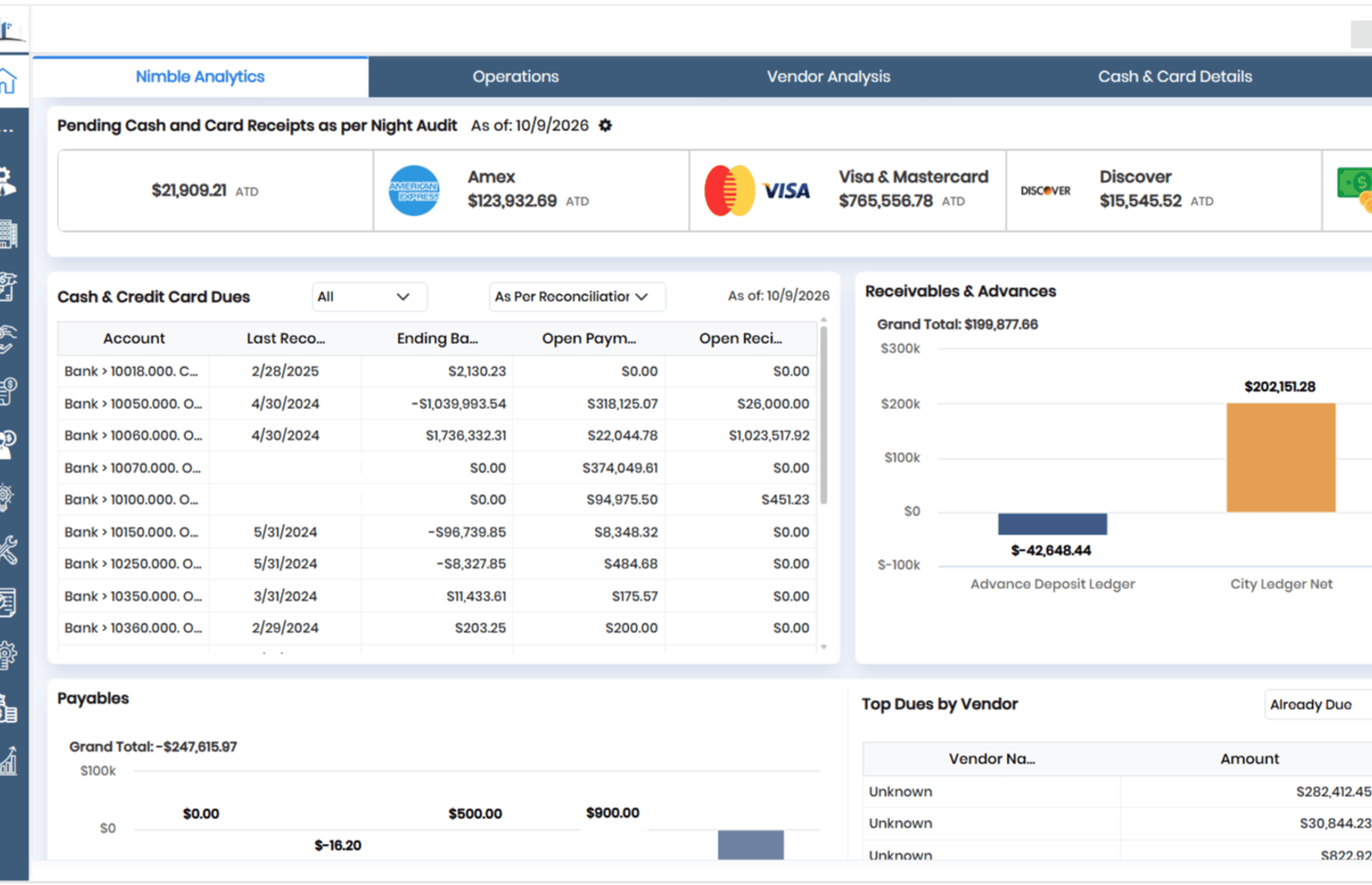Click the orange City Ledger Net bar

(x=1280, y=457)
